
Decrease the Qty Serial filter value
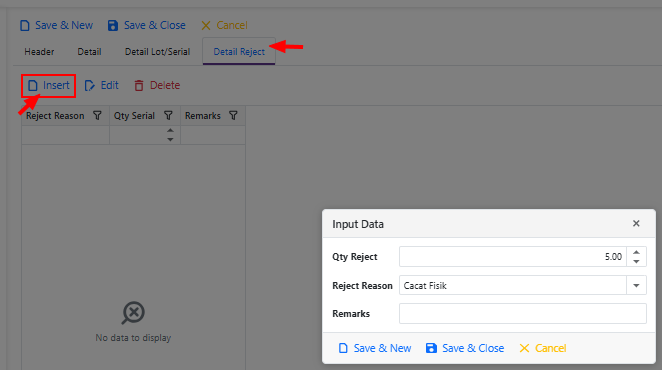170,140
